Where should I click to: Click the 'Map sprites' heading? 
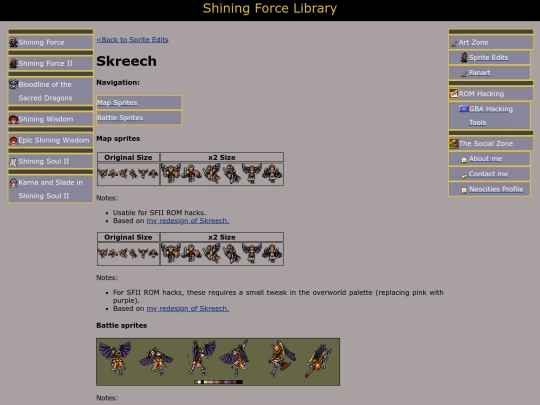[x=118, y=138]
